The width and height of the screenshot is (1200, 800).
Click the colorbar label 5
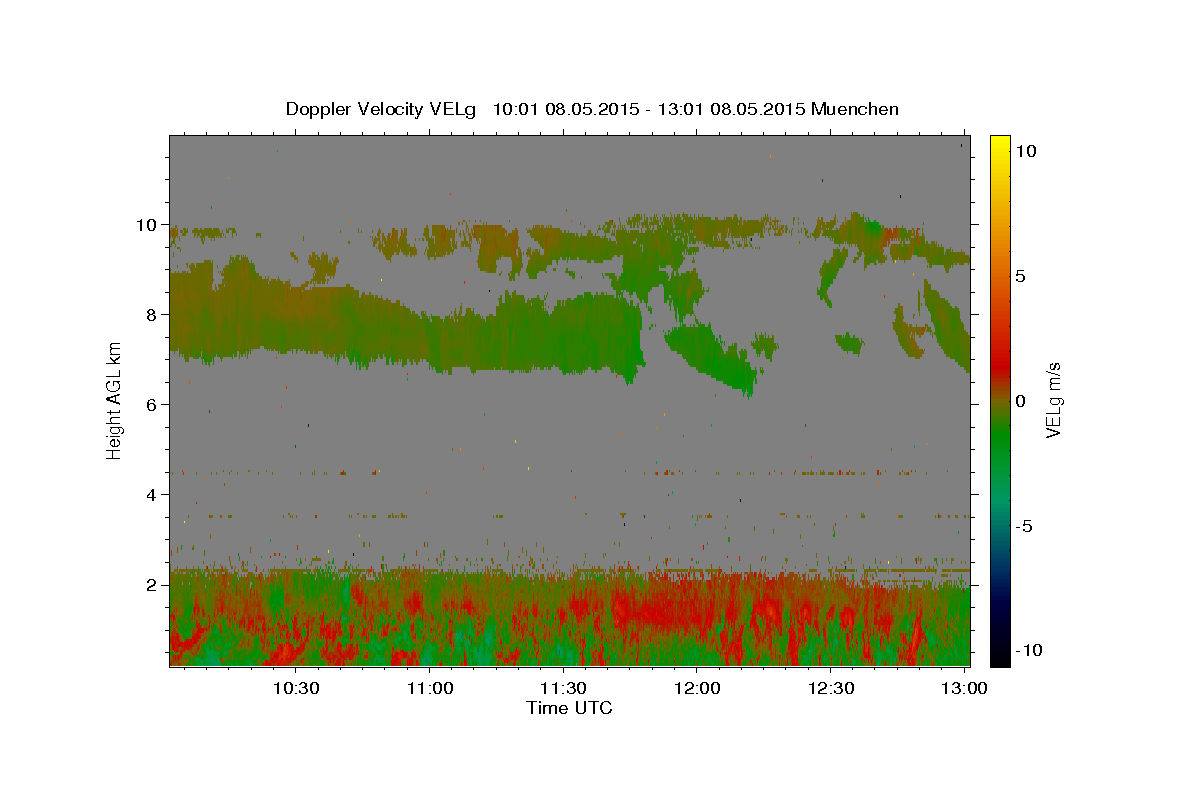click(1020, 276)
